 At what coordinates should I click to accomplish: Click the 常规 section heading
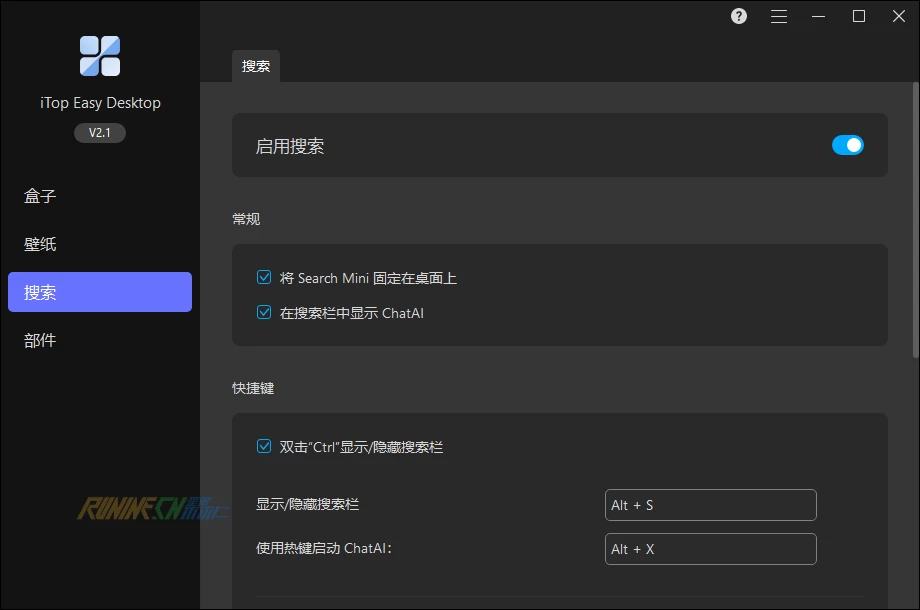pyautogui.click(x=246, y=219)
